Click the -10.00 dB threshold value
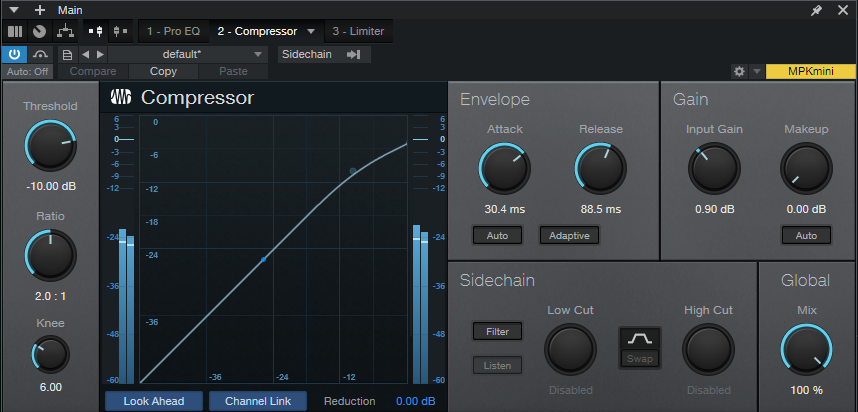The width and height of the screenshot is (858, 412). coord(51,187)
